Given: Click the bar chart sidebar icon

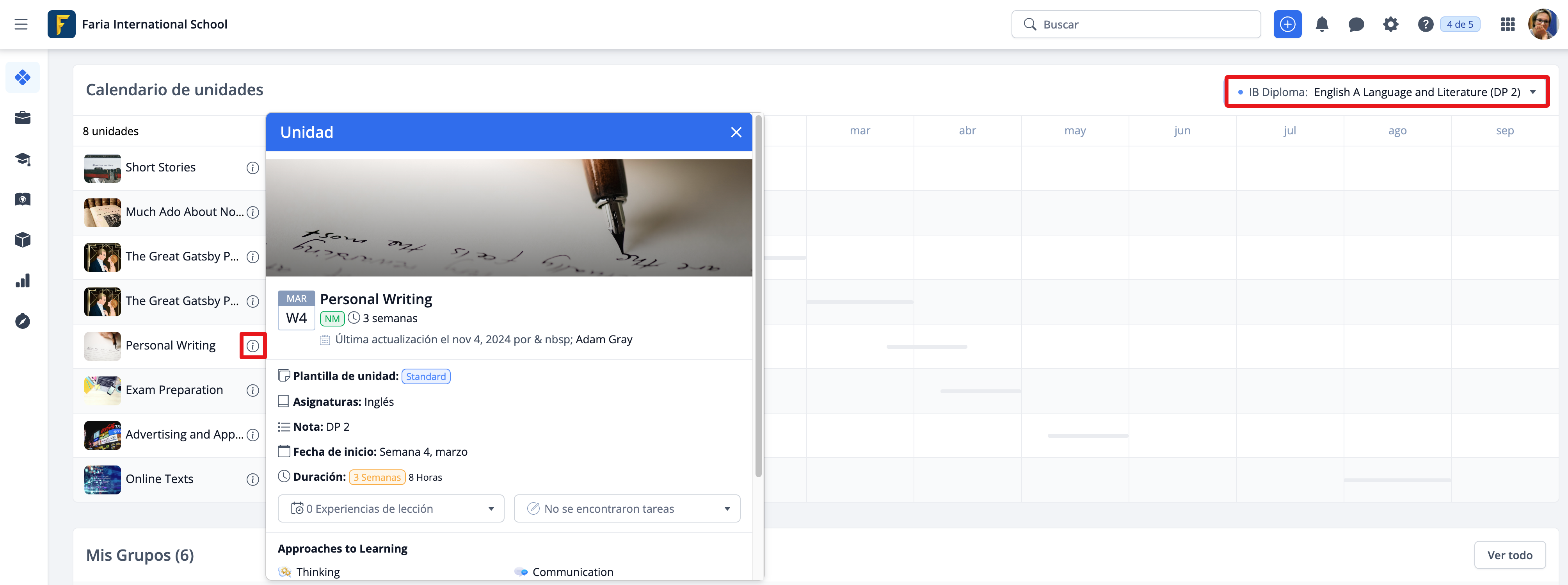Looking at the screenshot, I should click(23, 281).
